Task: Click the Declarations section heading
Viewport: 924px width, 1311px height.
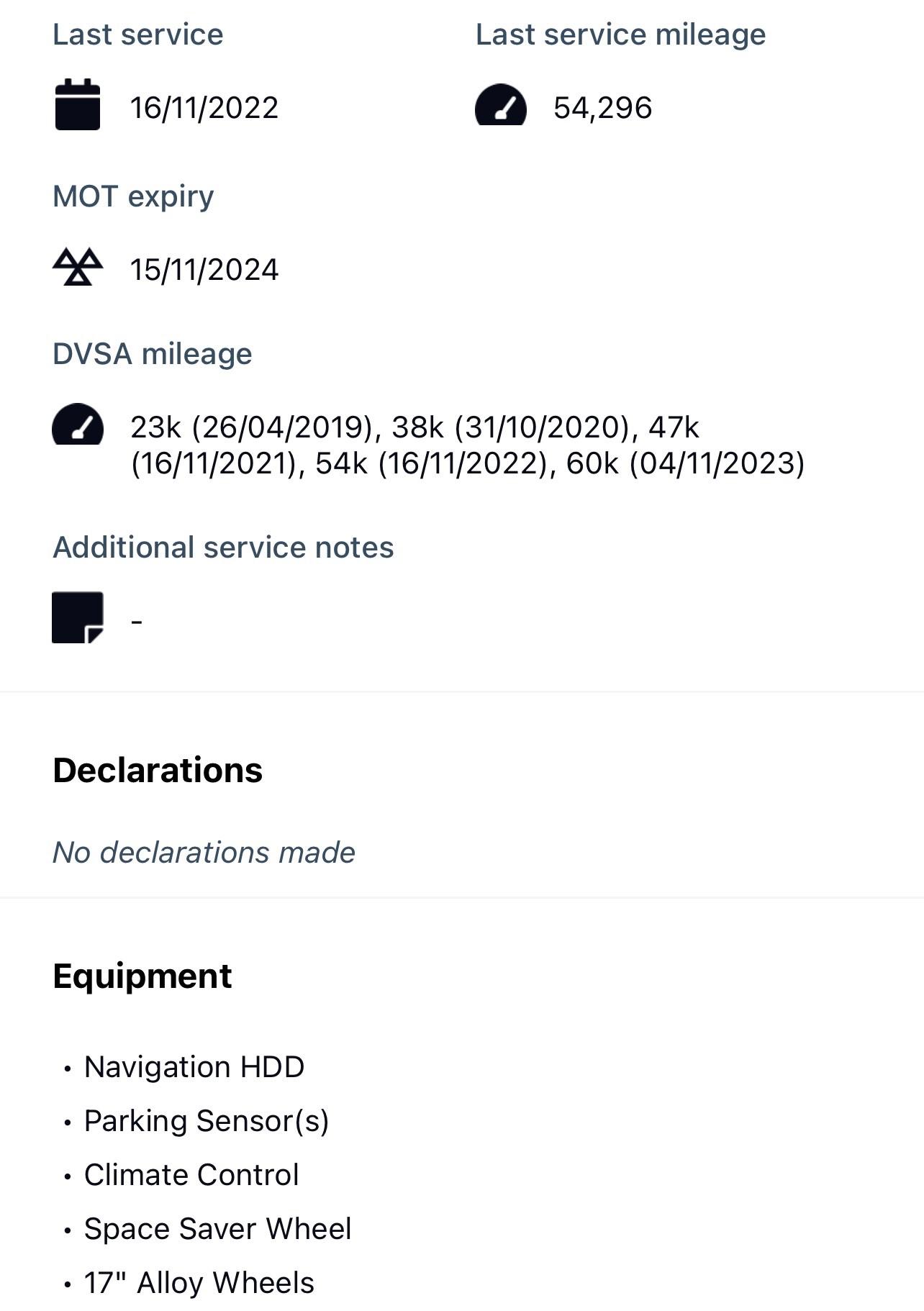Action: coord(158,770)
